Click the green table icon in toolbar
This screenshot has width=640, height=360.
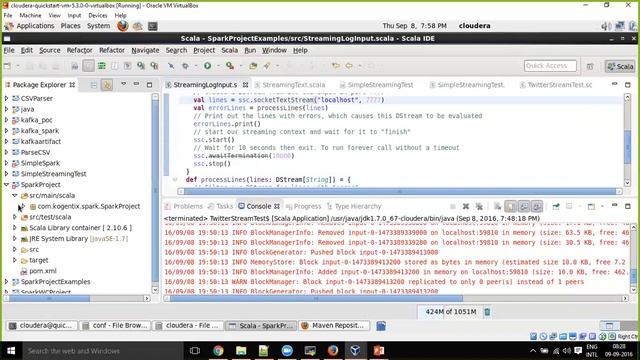[102, 66]
